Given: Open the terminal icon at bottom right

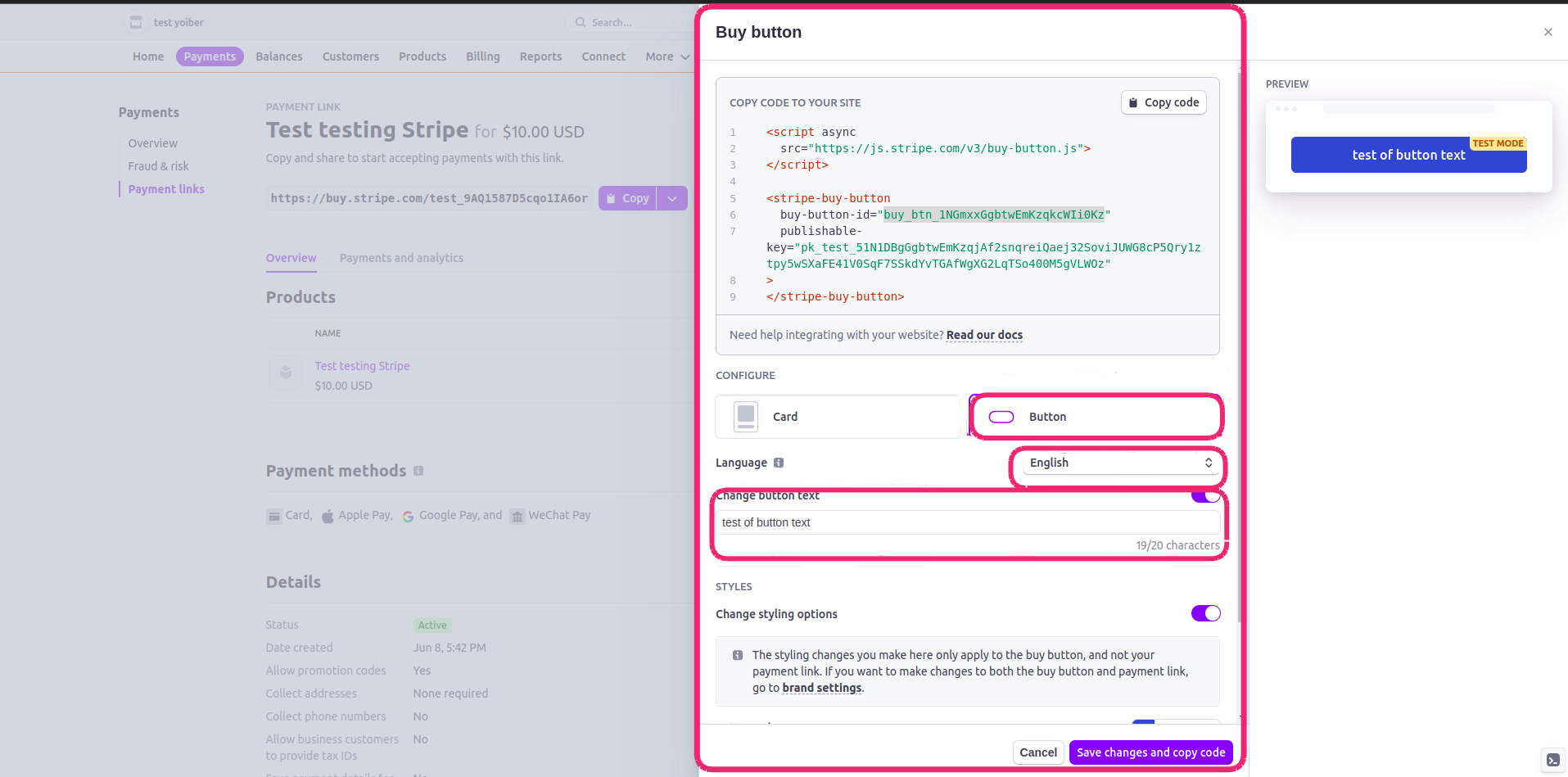Looking at the screenshot, I should click(1552, 760).
